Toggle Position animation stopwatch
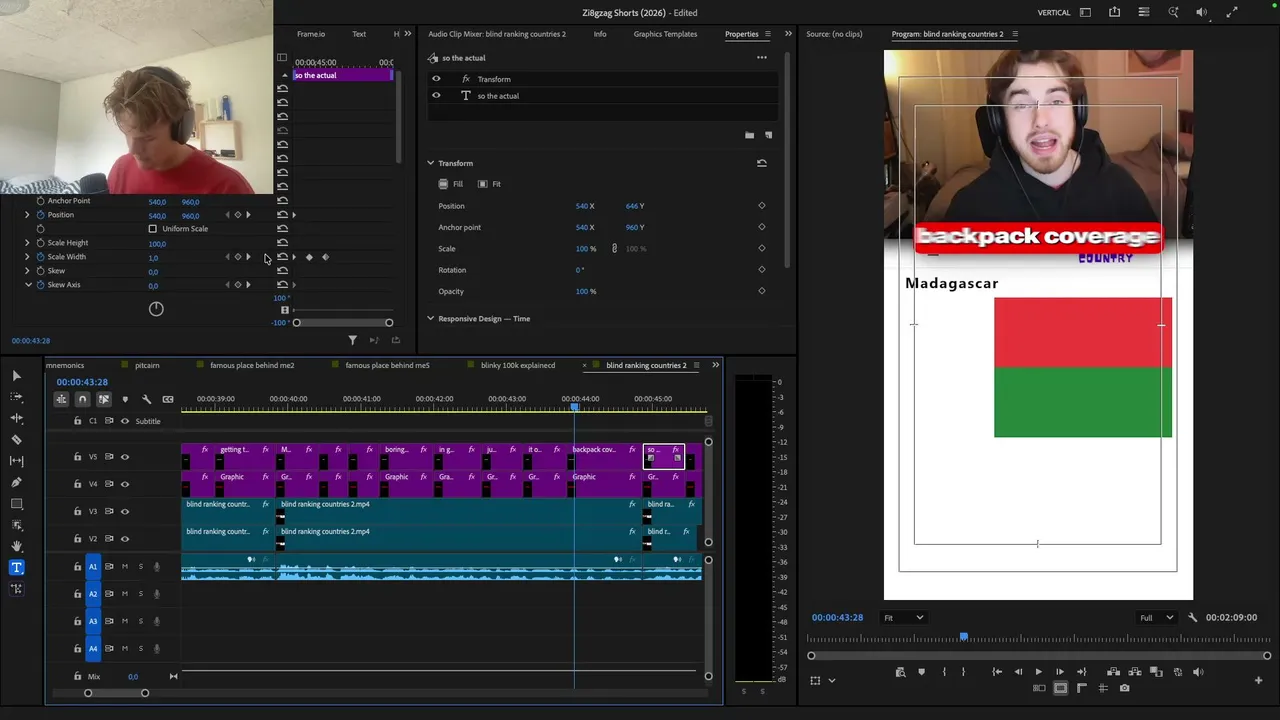 (x=40, y=215)
